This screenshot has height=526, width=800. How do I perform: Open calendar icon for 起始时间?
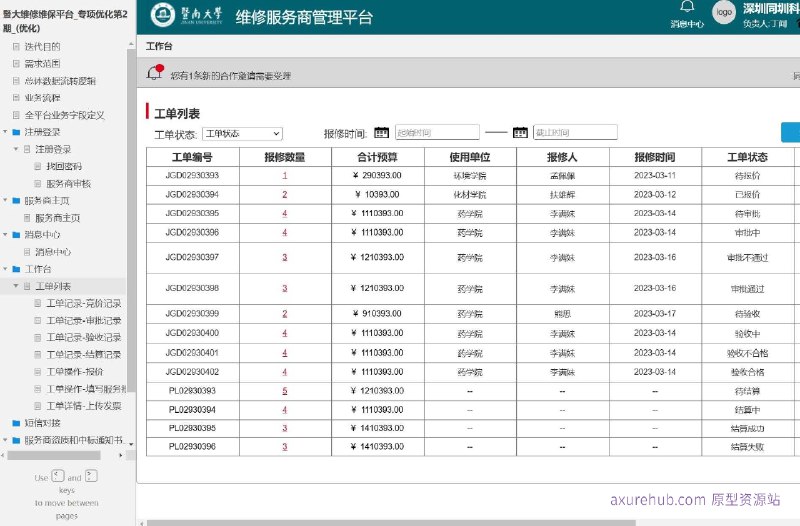click(x=381, y=133)
